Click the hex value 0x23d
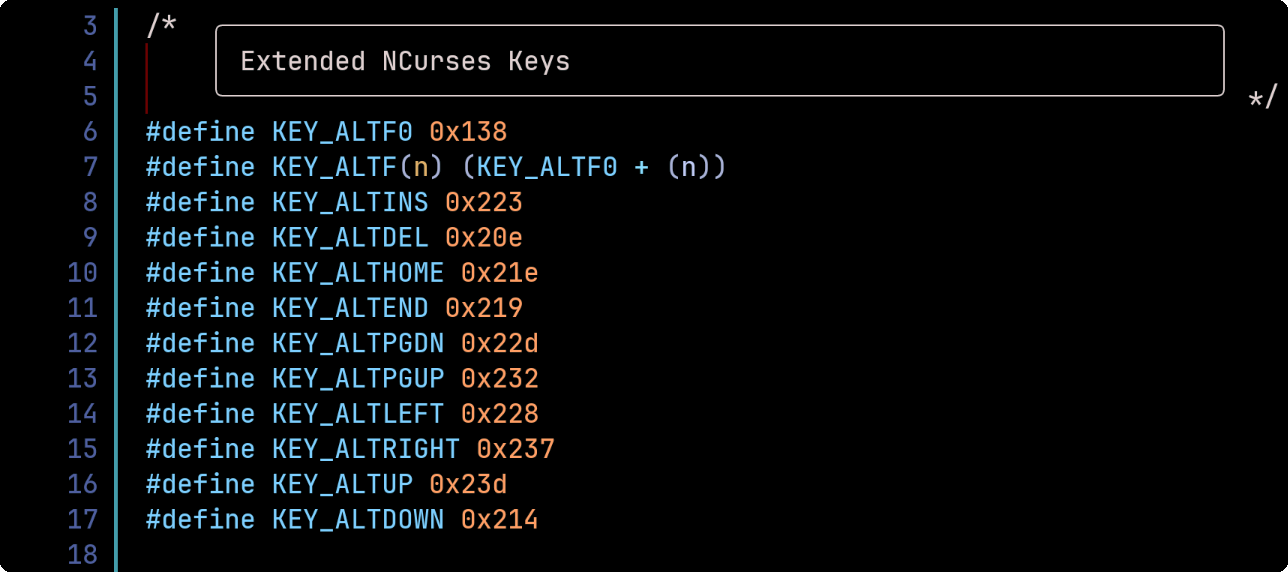 [x=468, y=484]
